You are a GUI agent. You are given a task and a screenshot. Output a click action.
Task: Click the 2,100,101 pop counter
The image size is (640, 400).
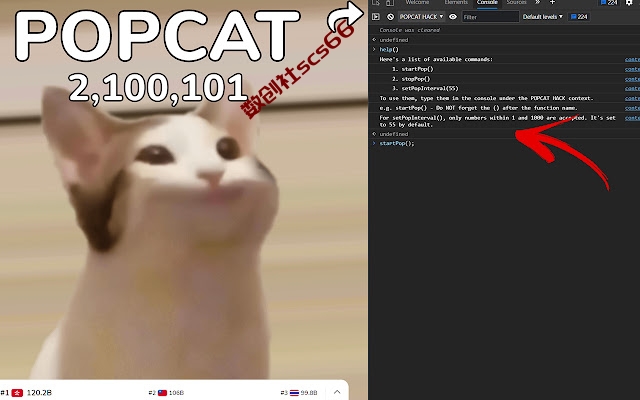coord(158,87)
